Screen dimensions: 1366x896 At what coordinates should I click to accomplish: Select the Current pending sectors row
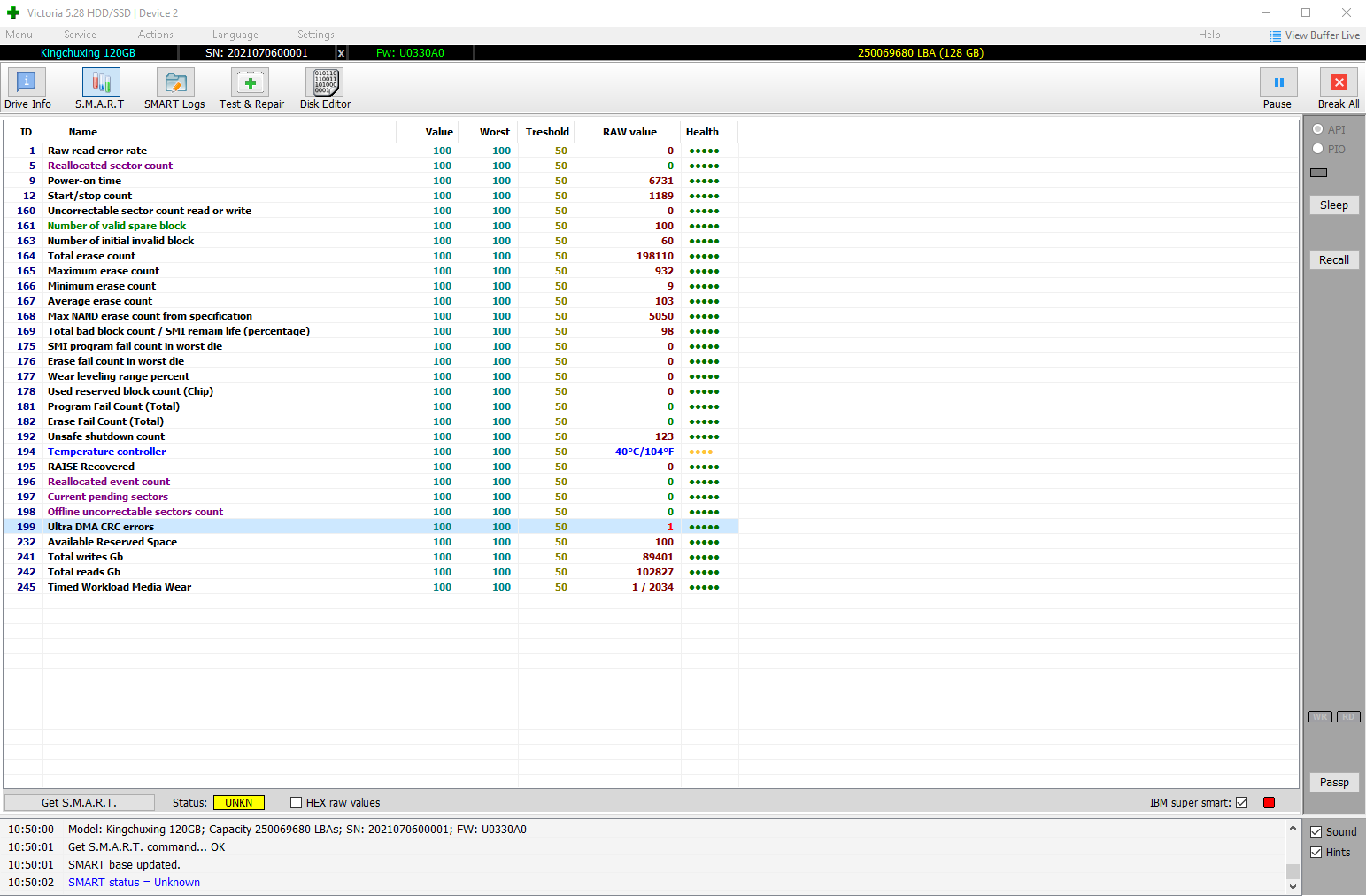[x=371, y=497]
